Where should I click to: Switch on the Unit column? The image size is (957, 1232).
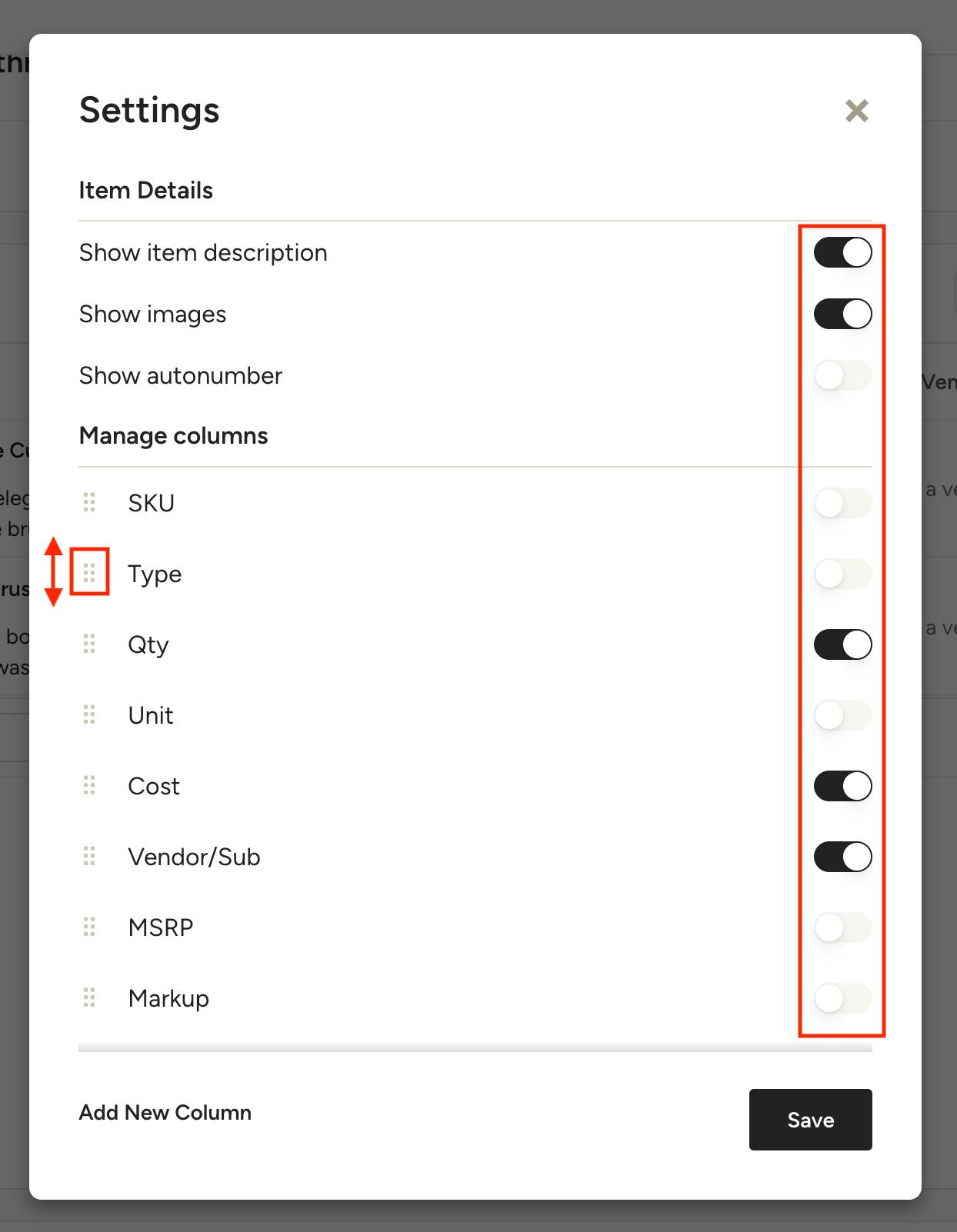click(x=843, y=715)
